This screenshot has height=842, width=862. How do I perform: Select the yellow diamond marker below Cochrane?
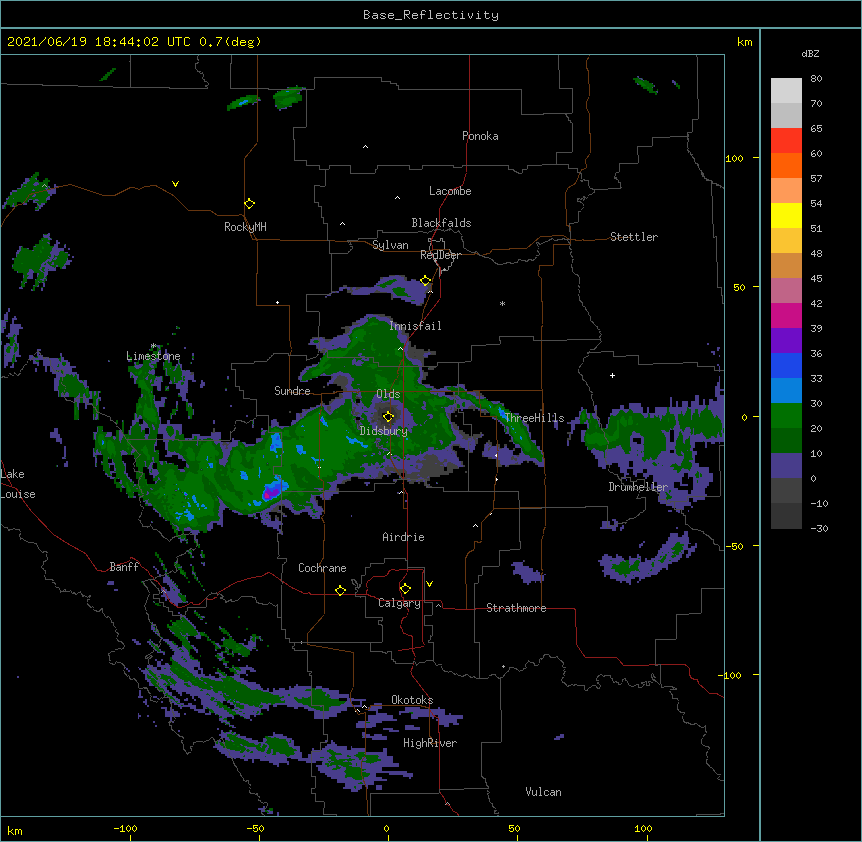(x=340, y=590)
